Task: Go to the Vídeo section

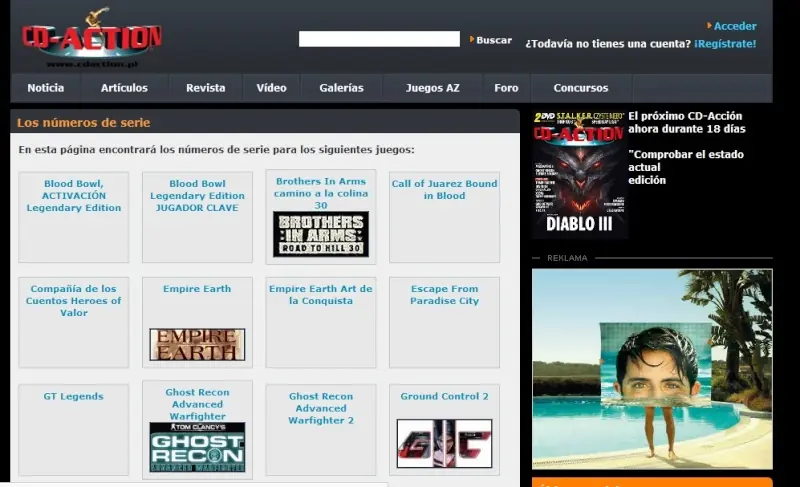Action: pyautogui.click(x=271, y=88)
